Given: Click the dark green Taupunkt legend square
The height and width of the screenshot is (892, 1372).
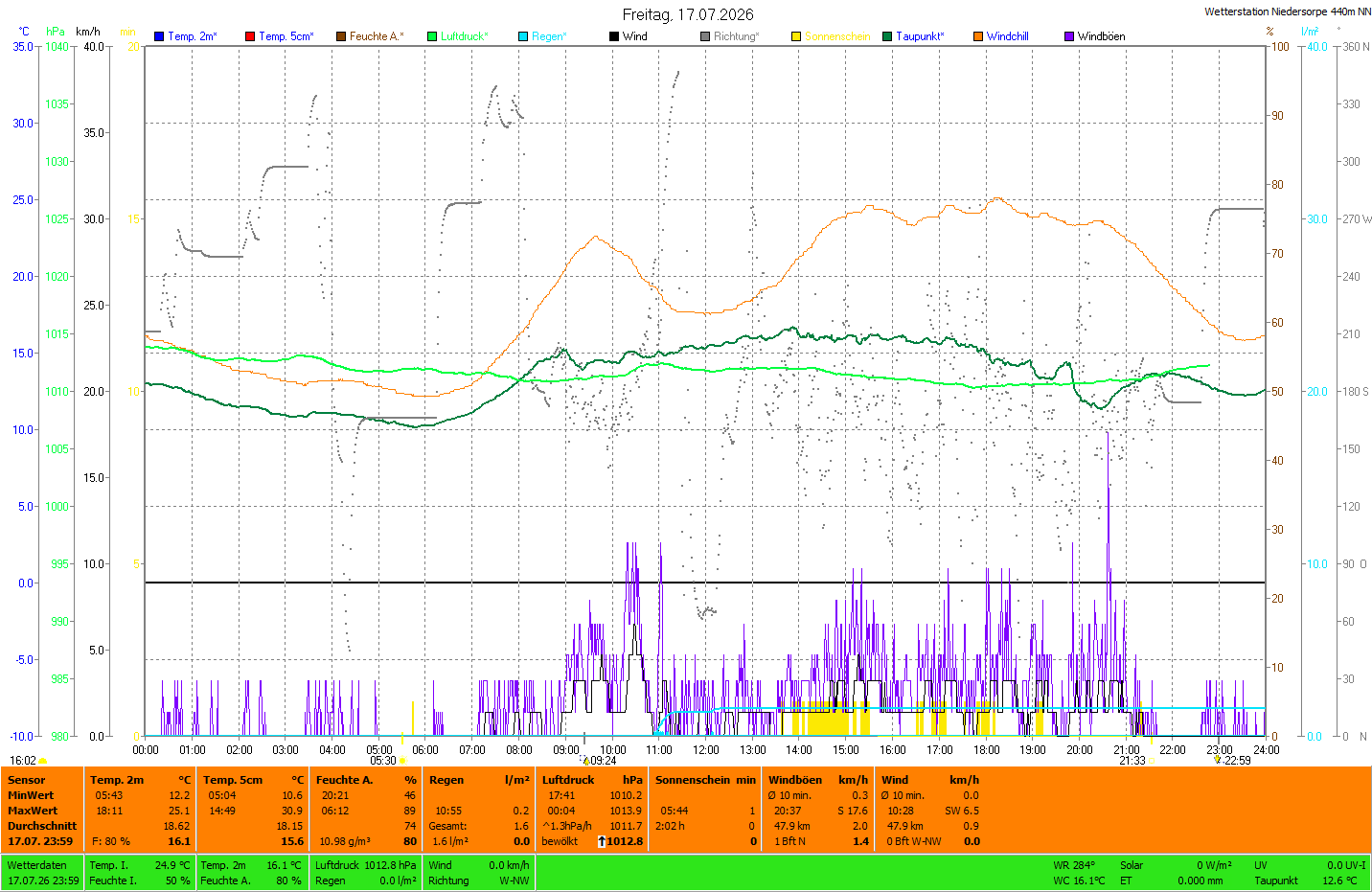Looking at the screenshot, I should 887,36.
